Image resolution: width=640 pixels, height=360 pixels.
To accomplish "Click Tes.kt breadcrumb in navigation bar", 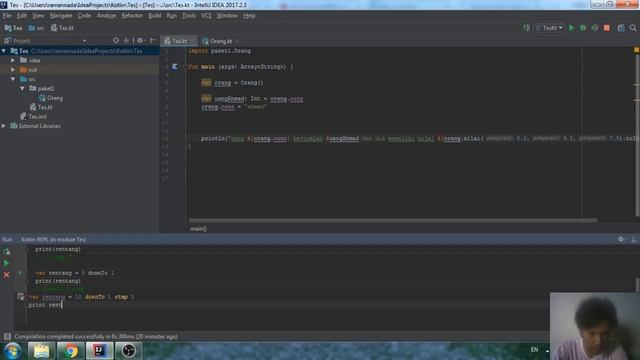I will (x=62, y=28).
